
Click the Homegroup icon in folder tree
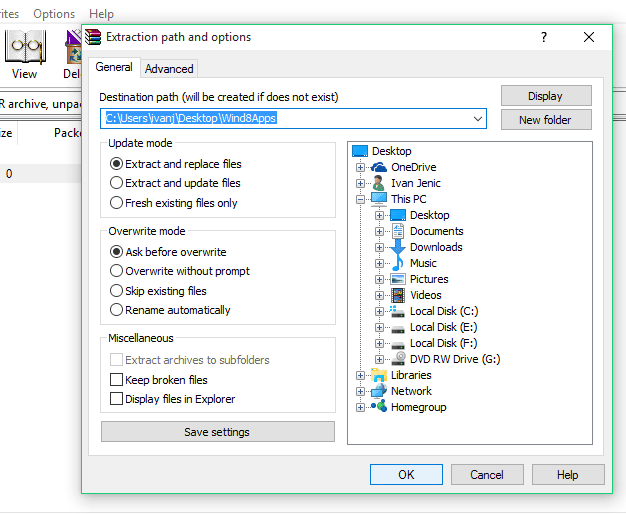click(378, 406)
